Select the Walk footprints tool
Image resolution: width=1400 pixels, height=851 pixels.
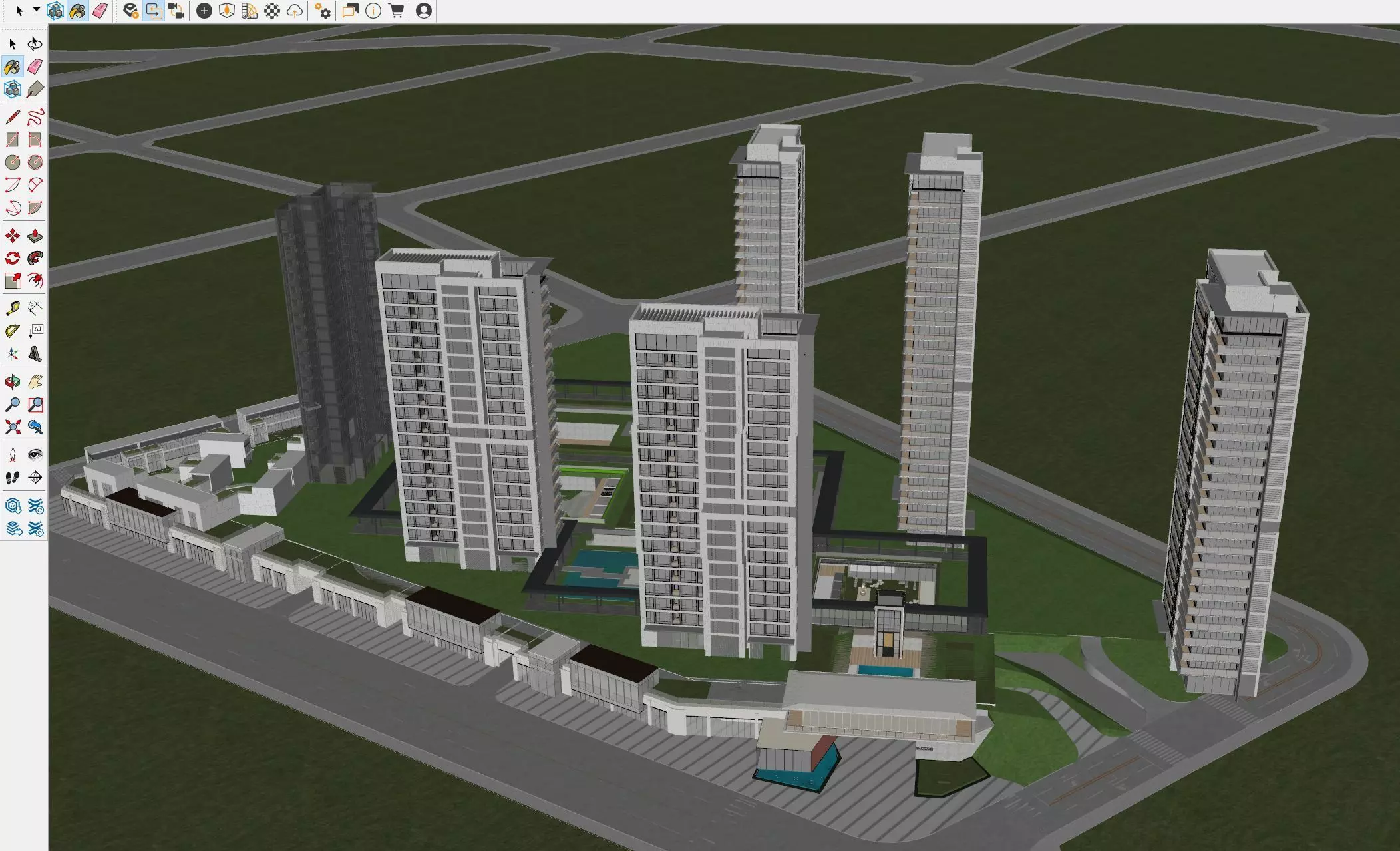[13, 478]
